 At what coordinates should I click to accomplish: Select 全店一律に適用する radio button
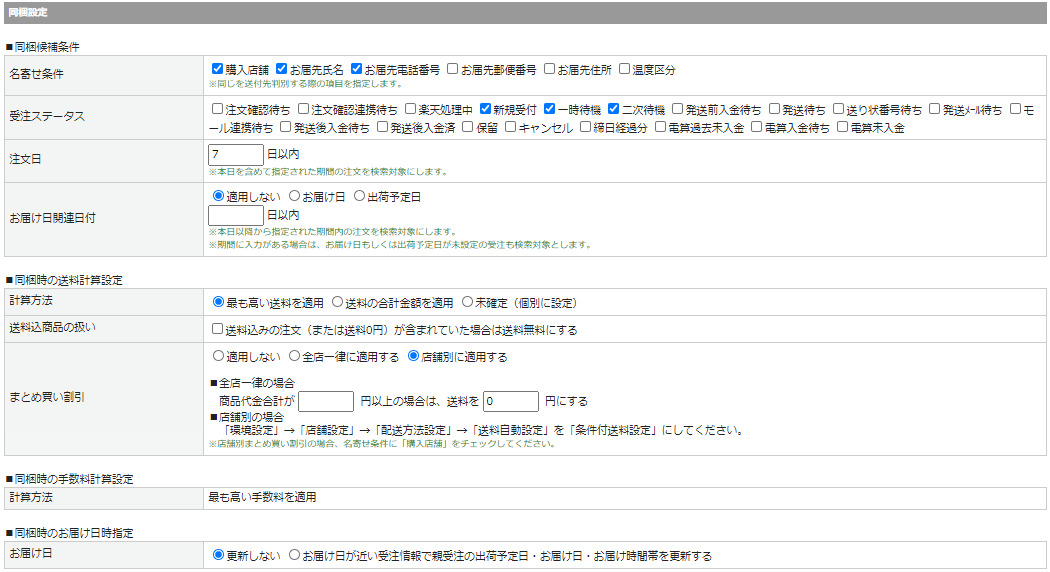click(x=294, y=356)
